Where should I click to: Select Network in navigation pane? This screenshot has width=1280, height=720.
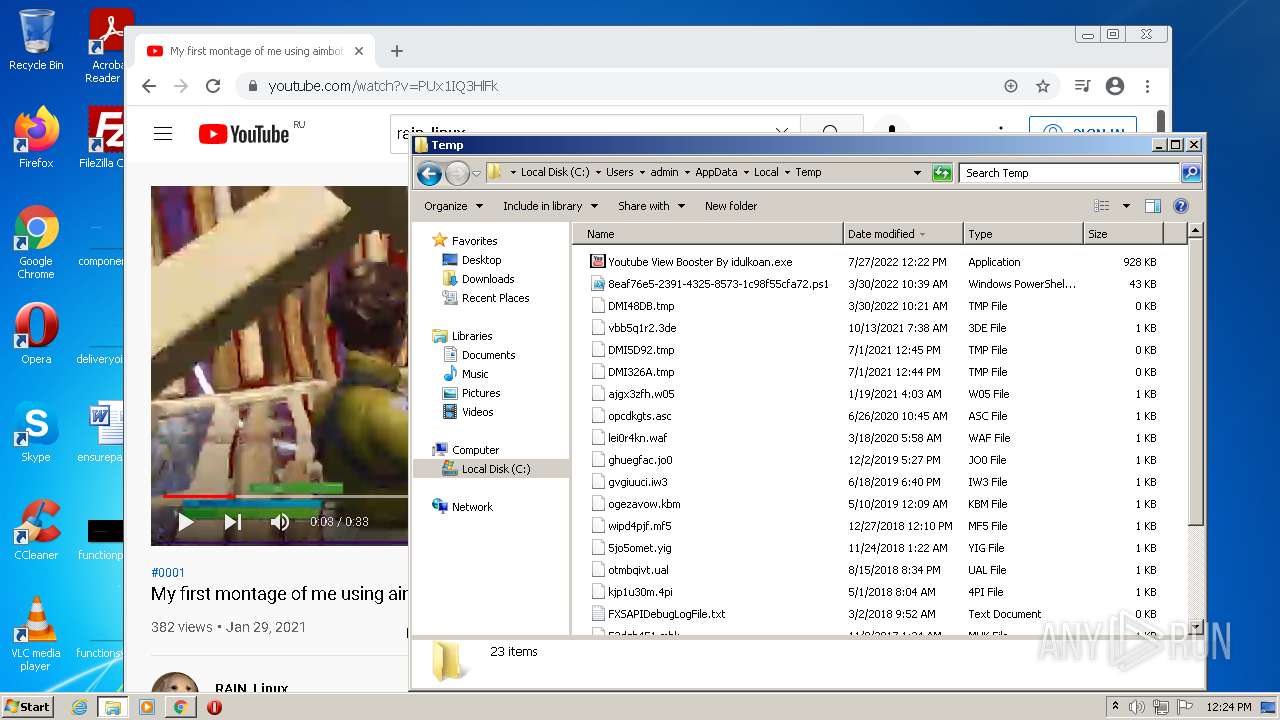[472, 507]
